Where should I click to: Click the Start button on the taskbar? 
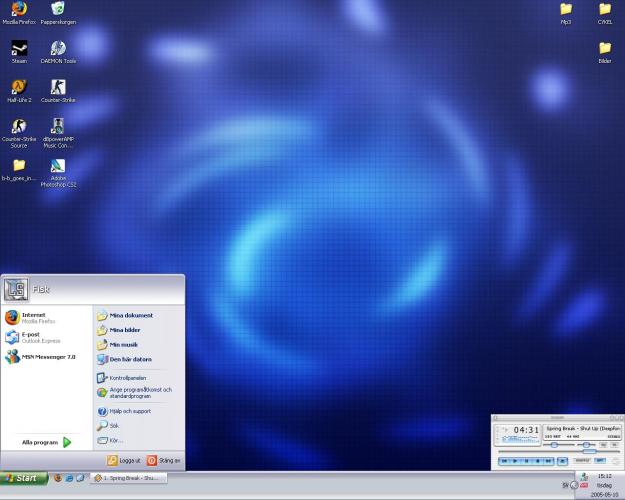(x=23, y=478)
